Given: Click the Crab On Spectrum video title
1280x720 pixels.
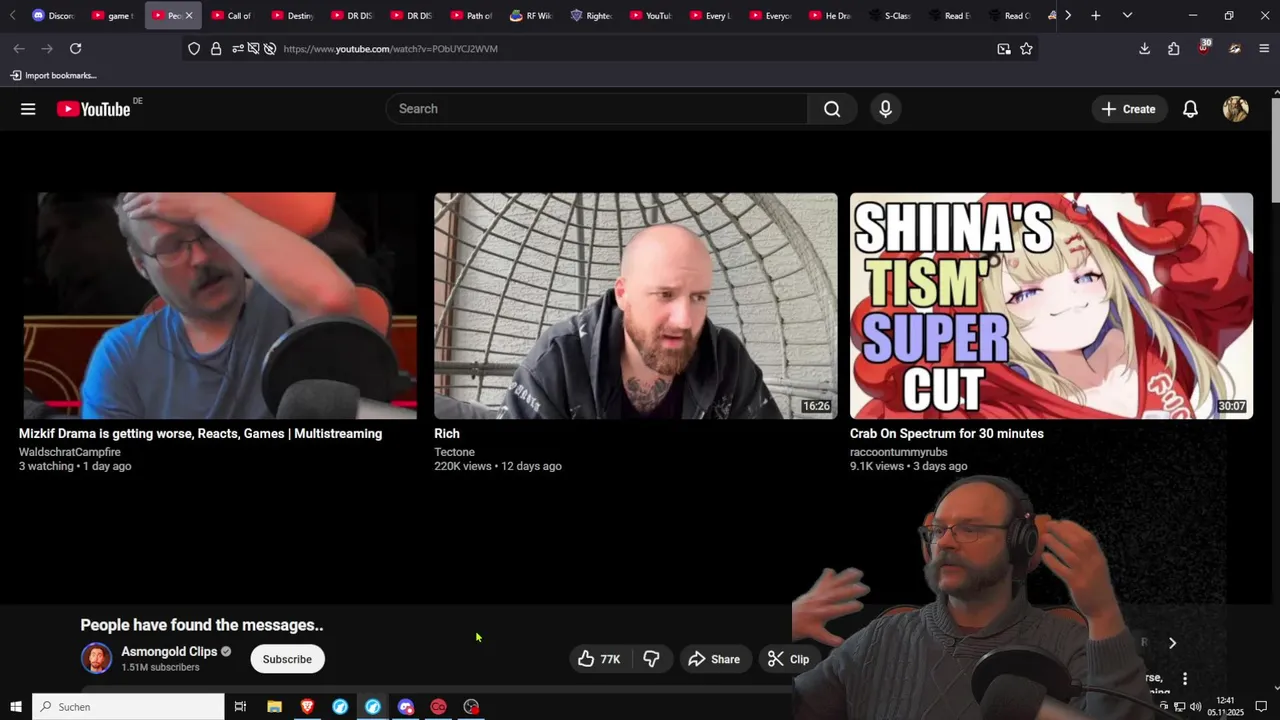Looking at the screenshot, I should [947, 433].
